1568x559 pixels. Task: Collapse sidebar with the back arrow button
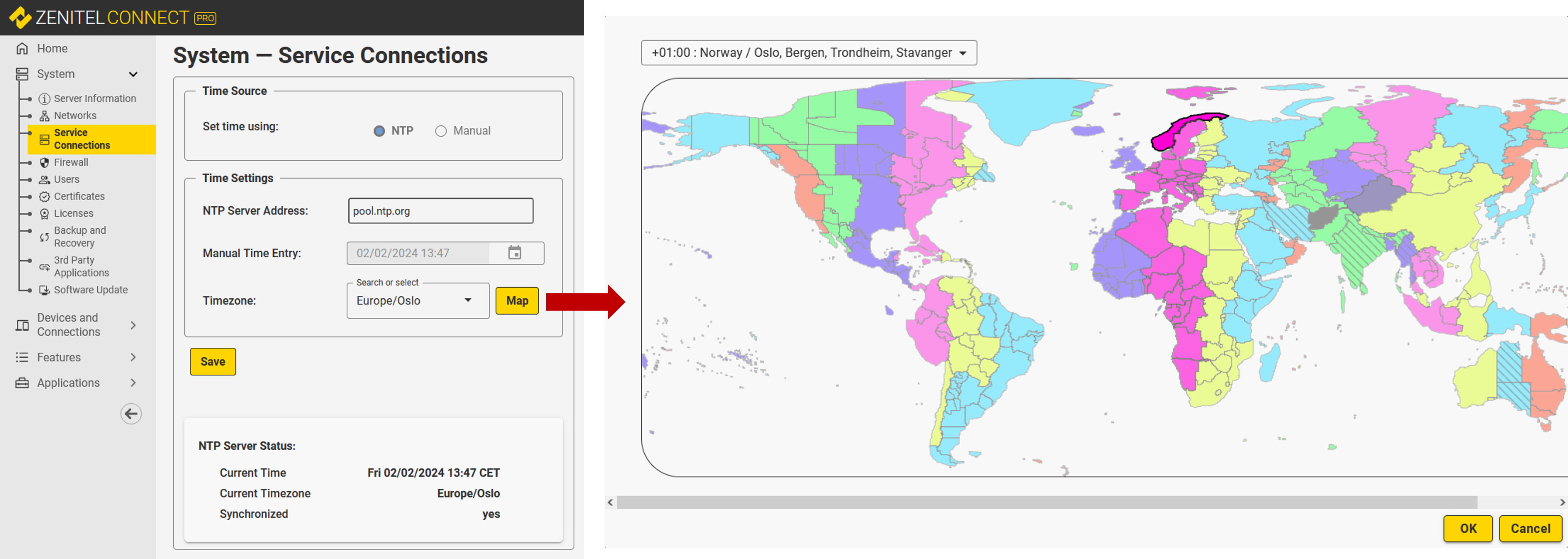coord(131,413)
